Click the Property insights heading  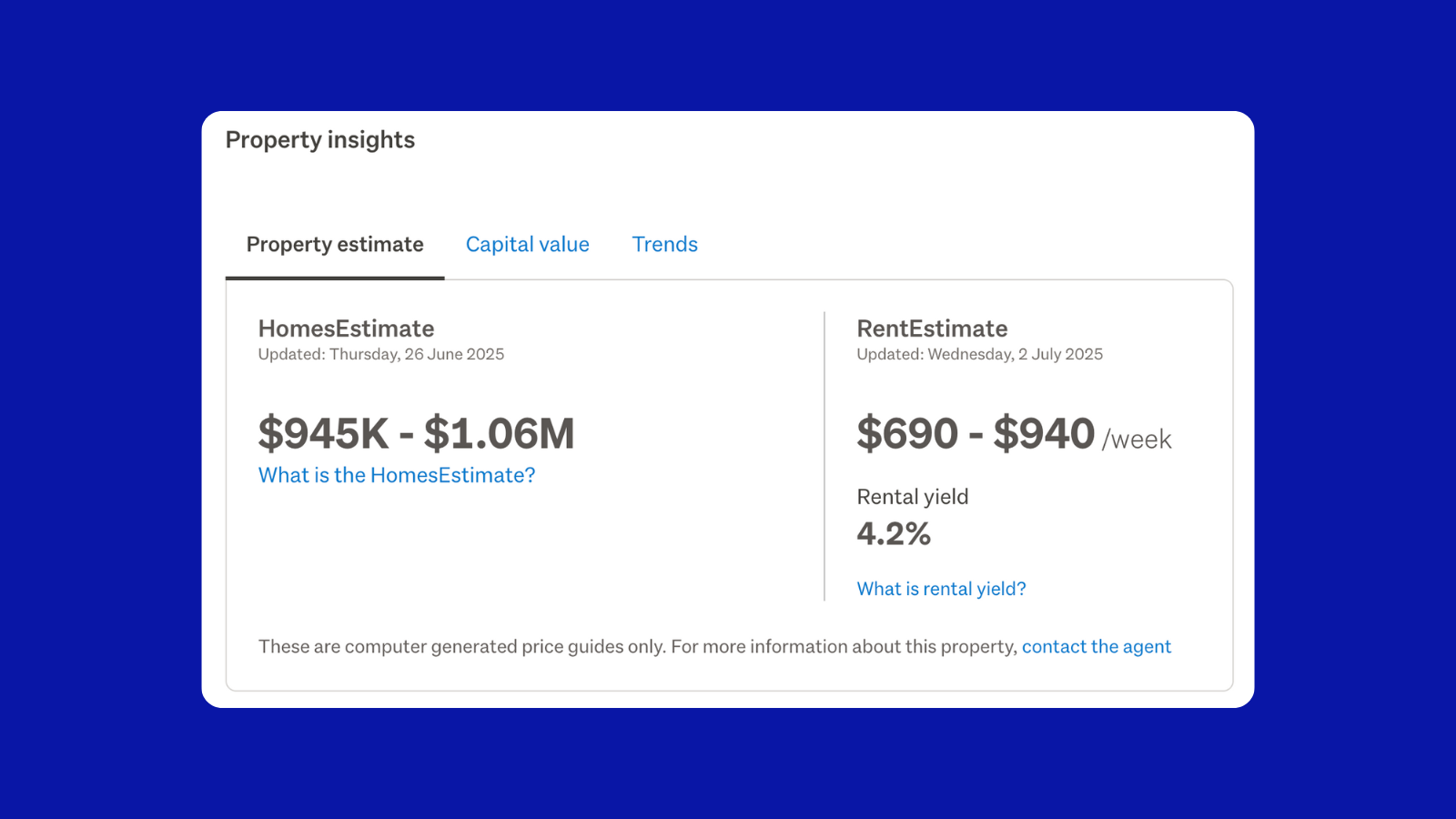pyautogui.click(x=320, y=139)
